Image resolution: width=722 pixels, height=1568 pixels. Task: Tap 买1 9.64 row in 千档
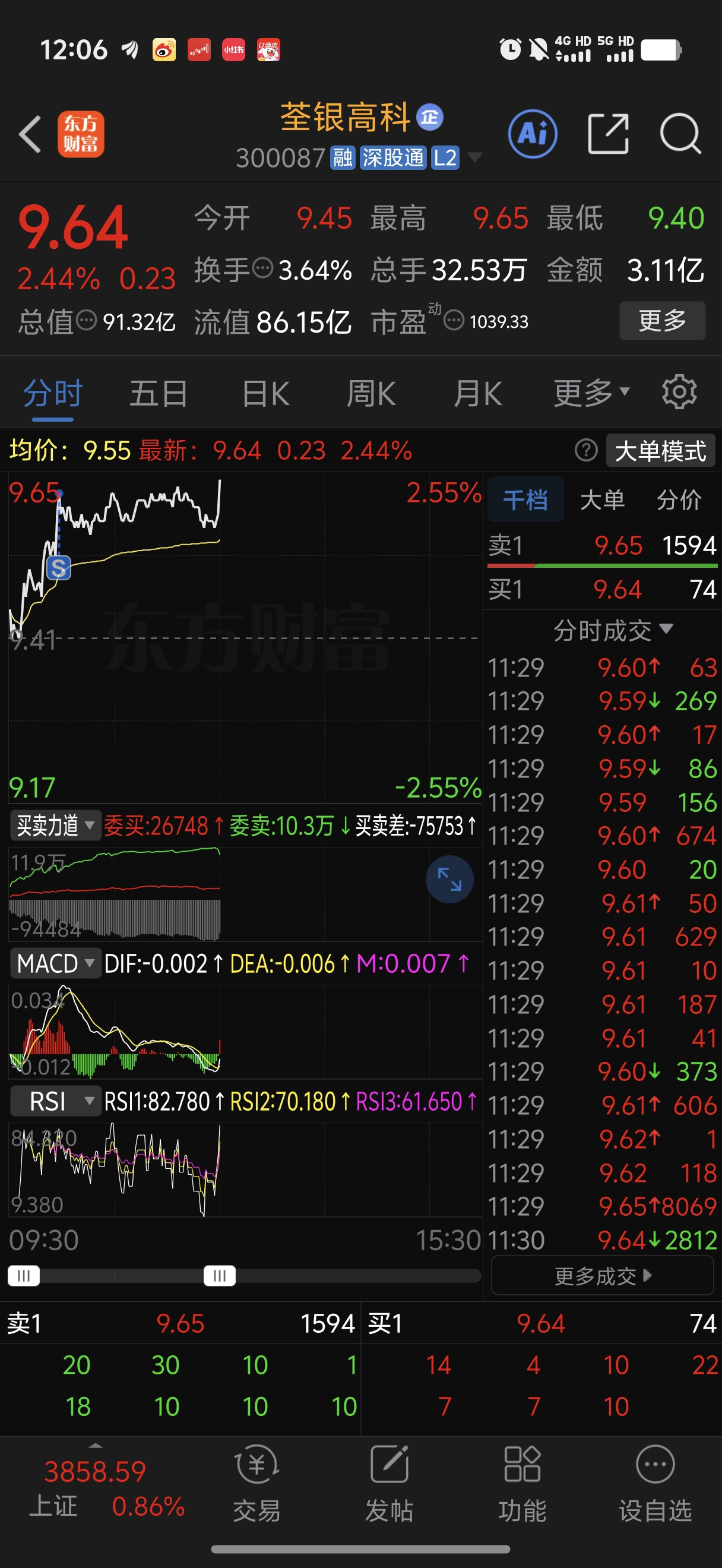602,589
